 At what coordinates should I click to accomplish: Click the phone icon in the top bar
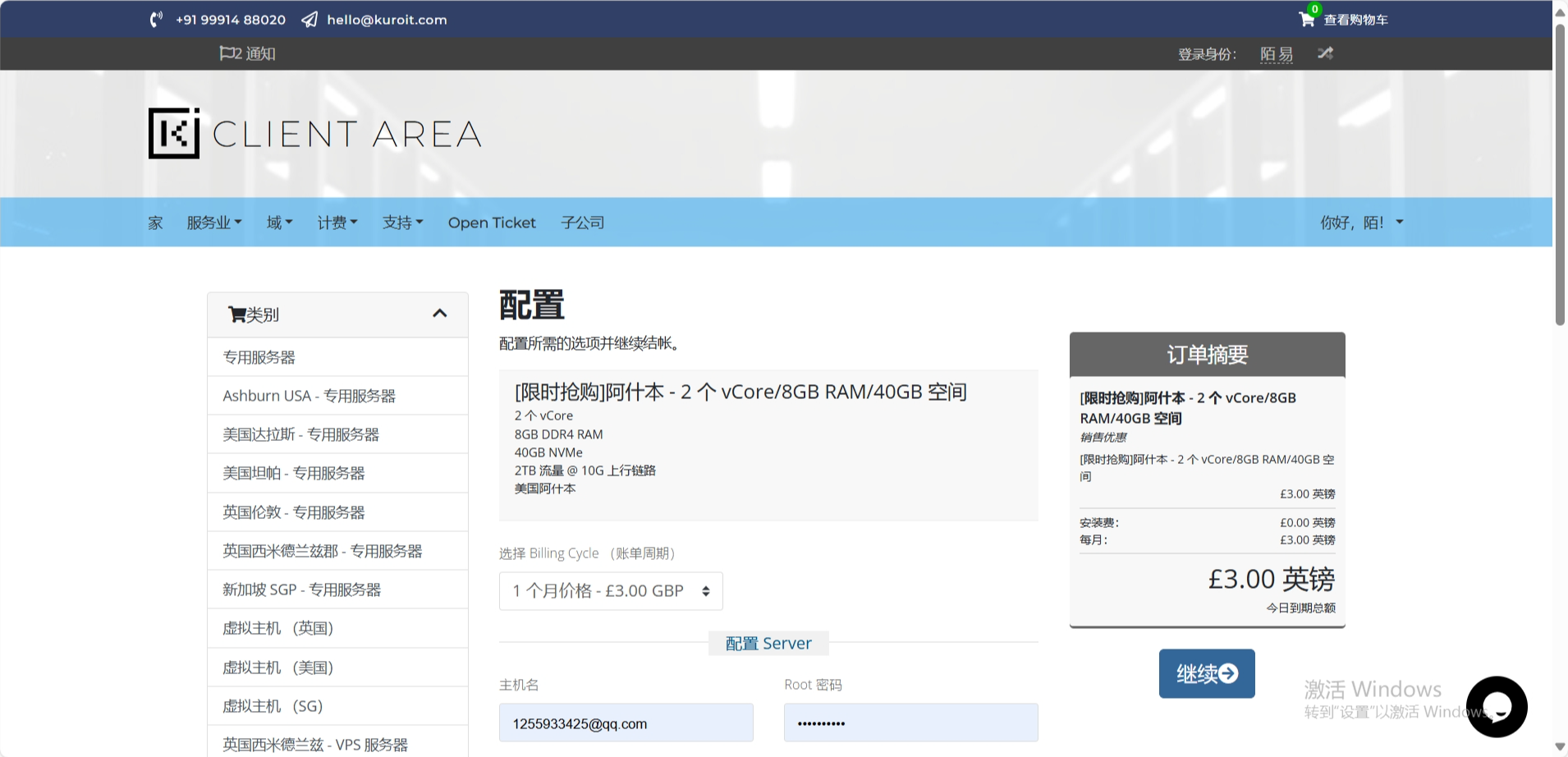coord(155,19)
